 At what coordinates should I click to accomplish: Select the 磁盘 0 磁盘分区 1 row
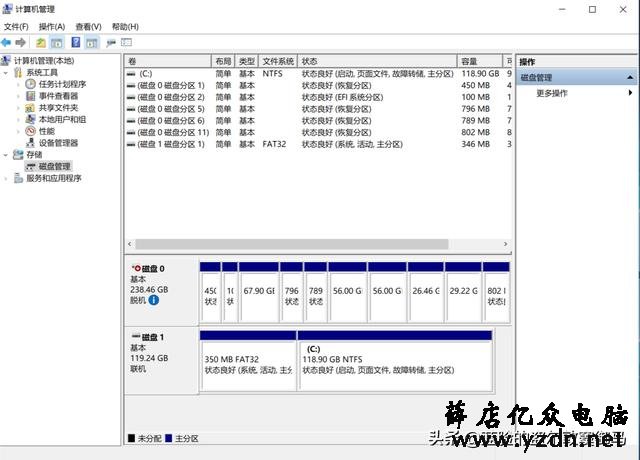318,85
